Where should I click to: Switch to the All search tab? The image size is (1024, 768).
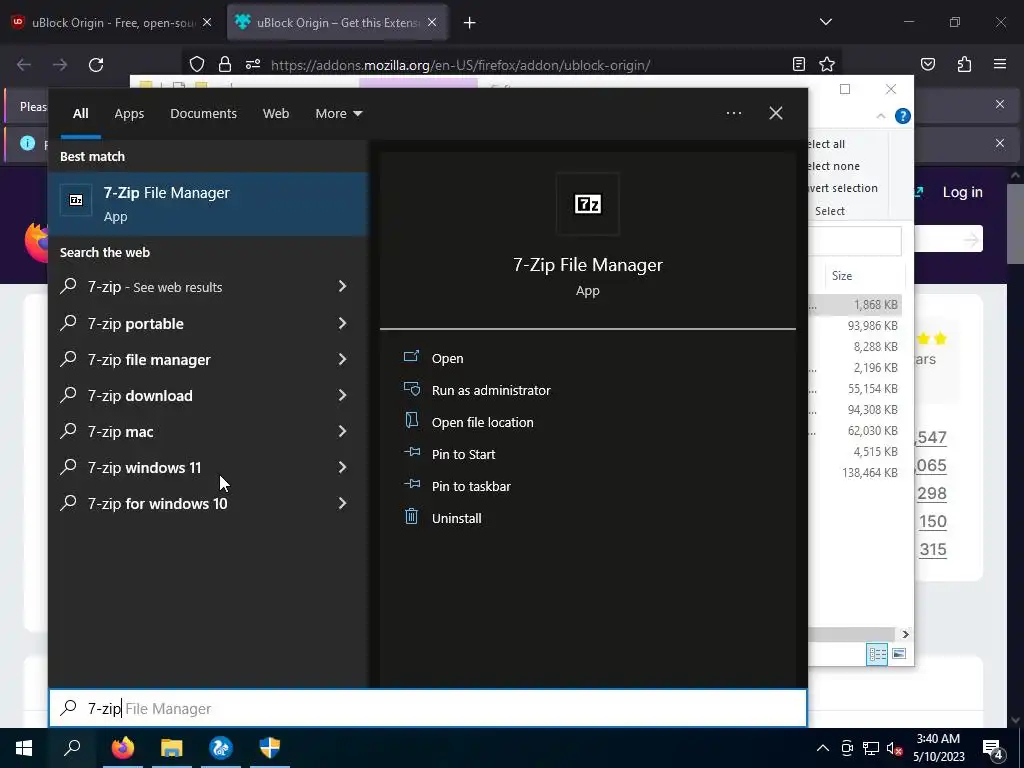pos(80,113)
